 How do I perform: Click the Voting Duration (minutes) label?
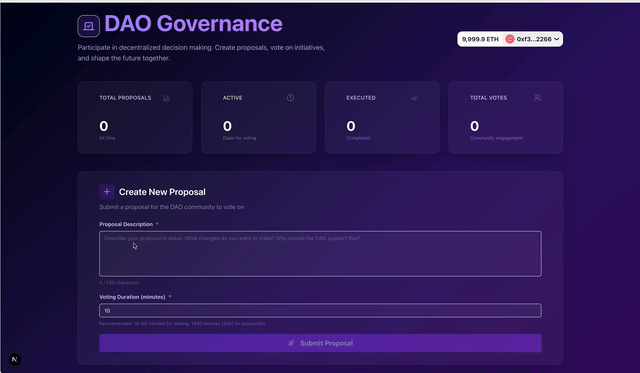click(132, 297)
